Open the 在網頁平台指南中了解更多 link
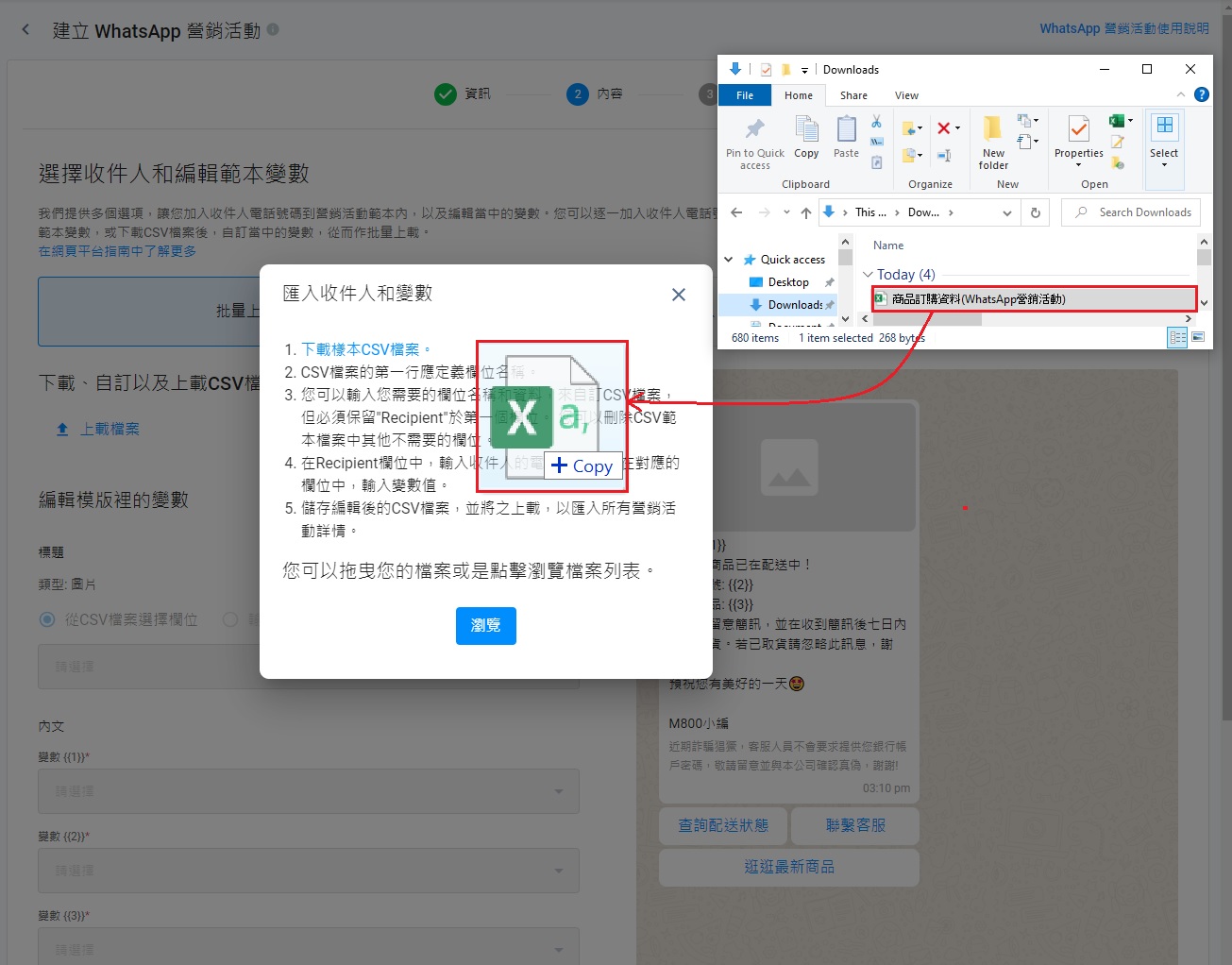Image resolution: width=1232 pixels, height=965 pixels. (x=118, y=251)
